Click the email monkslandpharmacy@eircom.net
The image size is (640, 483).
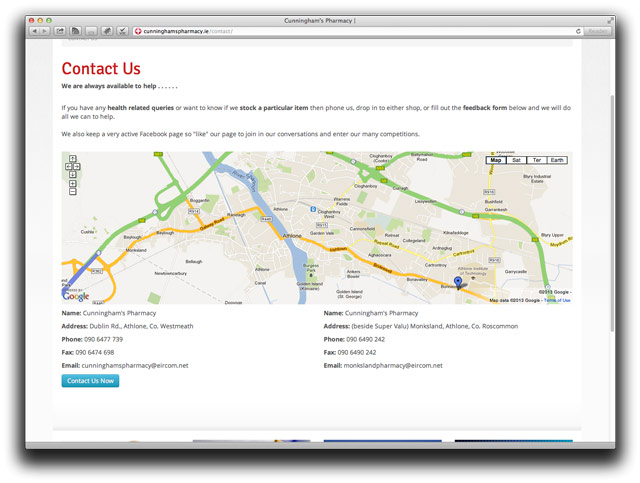[393, 365]
